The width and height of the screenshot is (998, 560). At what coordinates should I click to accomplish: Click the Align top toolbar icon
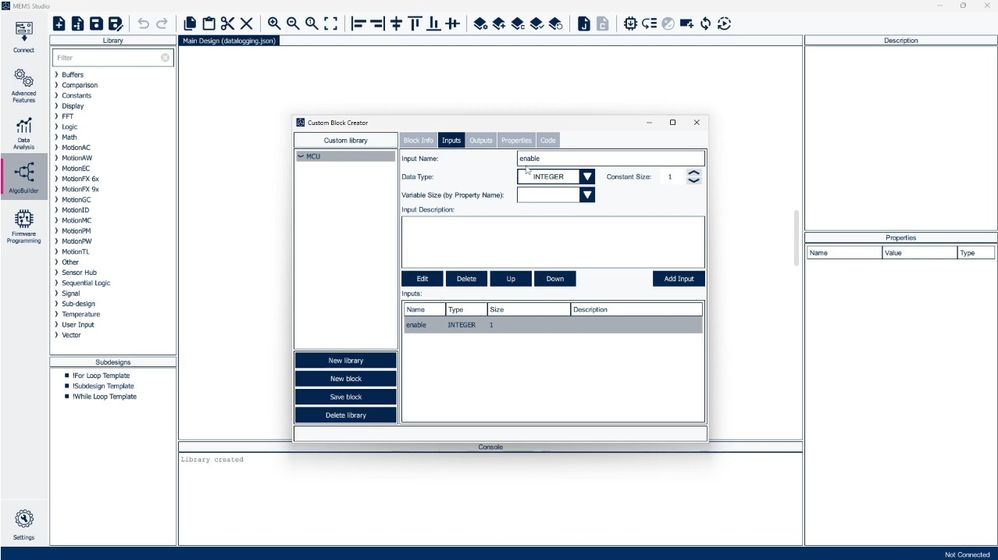tap(415, 24)
